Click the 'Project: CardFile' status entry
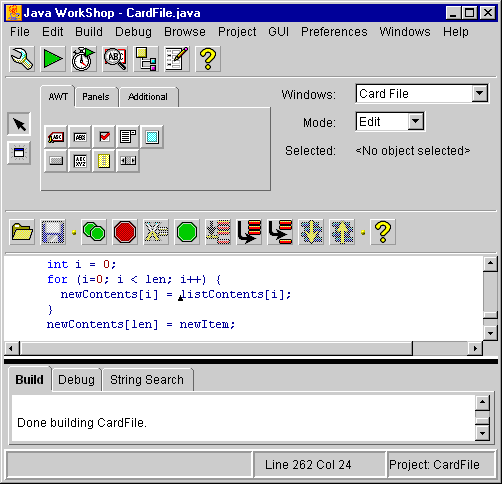Image resolution: width=502 pixels, height=484 pixels. 434,464
